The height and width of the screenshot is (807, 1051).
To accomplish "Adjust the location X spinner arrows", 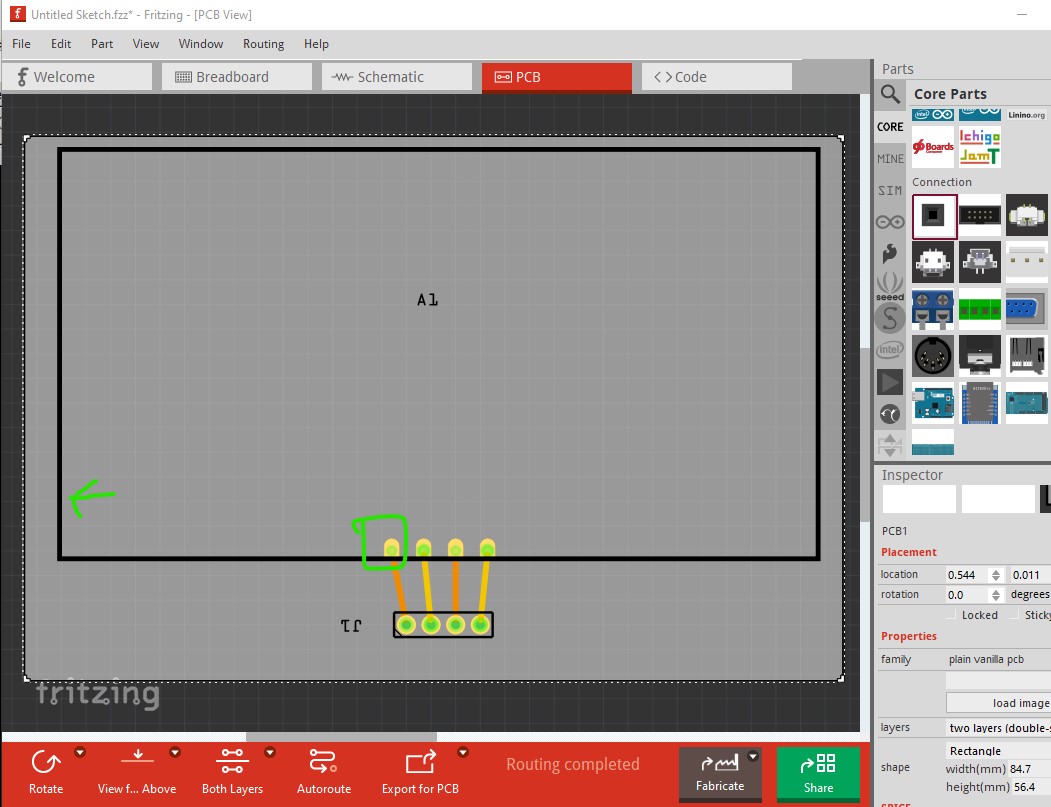I will click(x=996, y=575).
